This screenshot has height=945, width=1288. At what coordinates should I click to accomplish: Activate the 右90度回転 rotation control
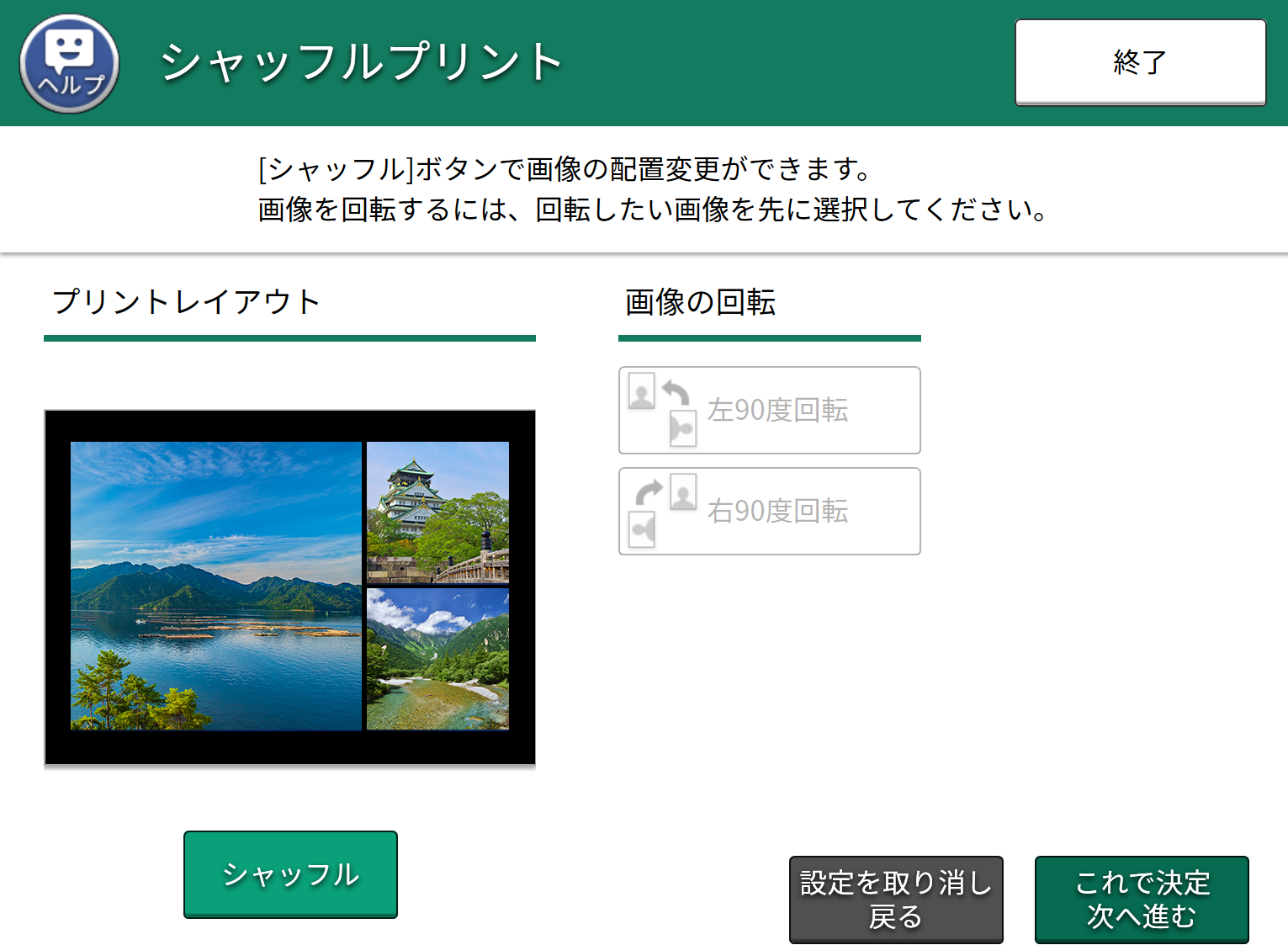point(769,512)
